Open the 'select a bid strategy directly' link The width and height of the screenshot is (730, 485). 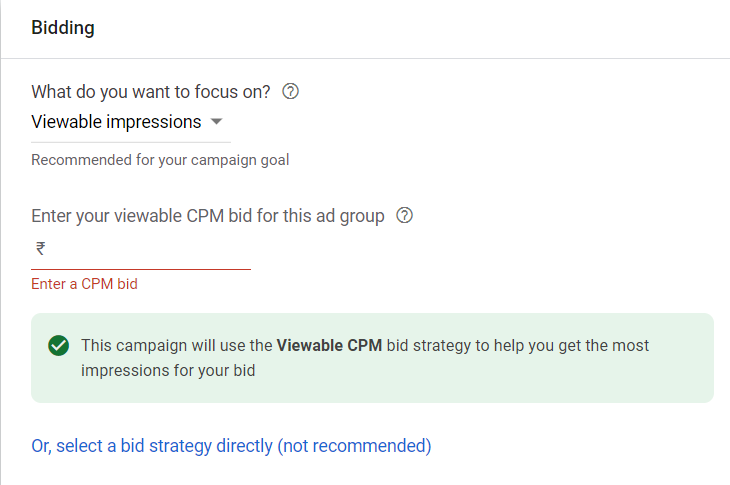(x=150, y=446)
